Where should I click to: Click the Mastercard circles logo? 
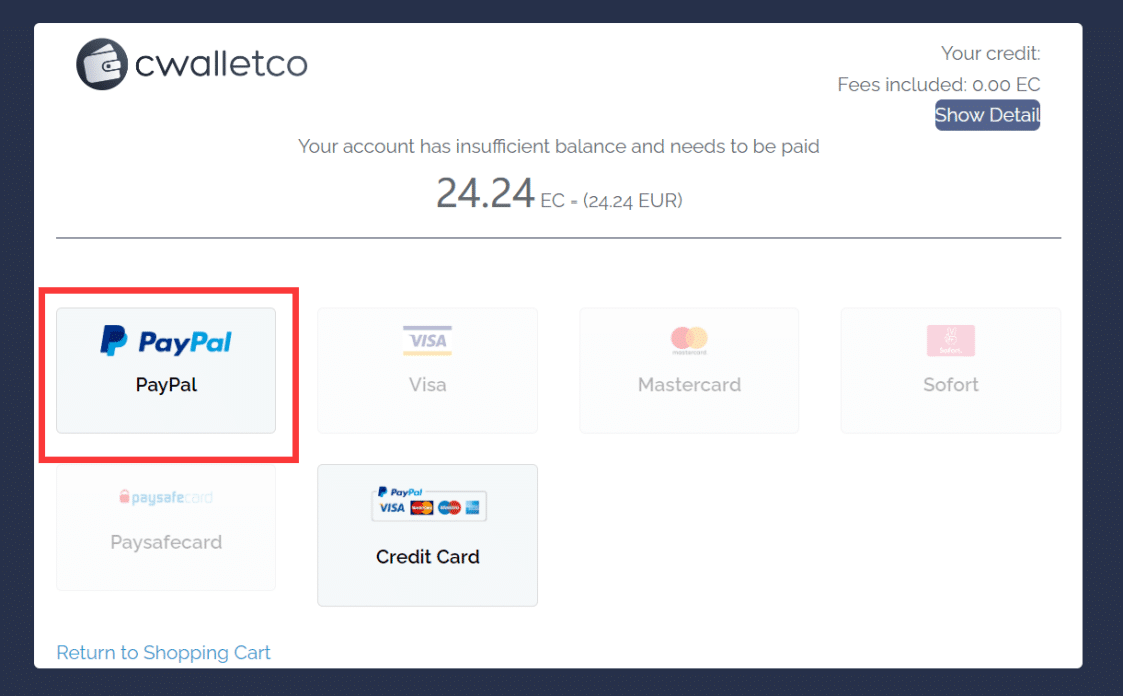[x=689, y=341]
